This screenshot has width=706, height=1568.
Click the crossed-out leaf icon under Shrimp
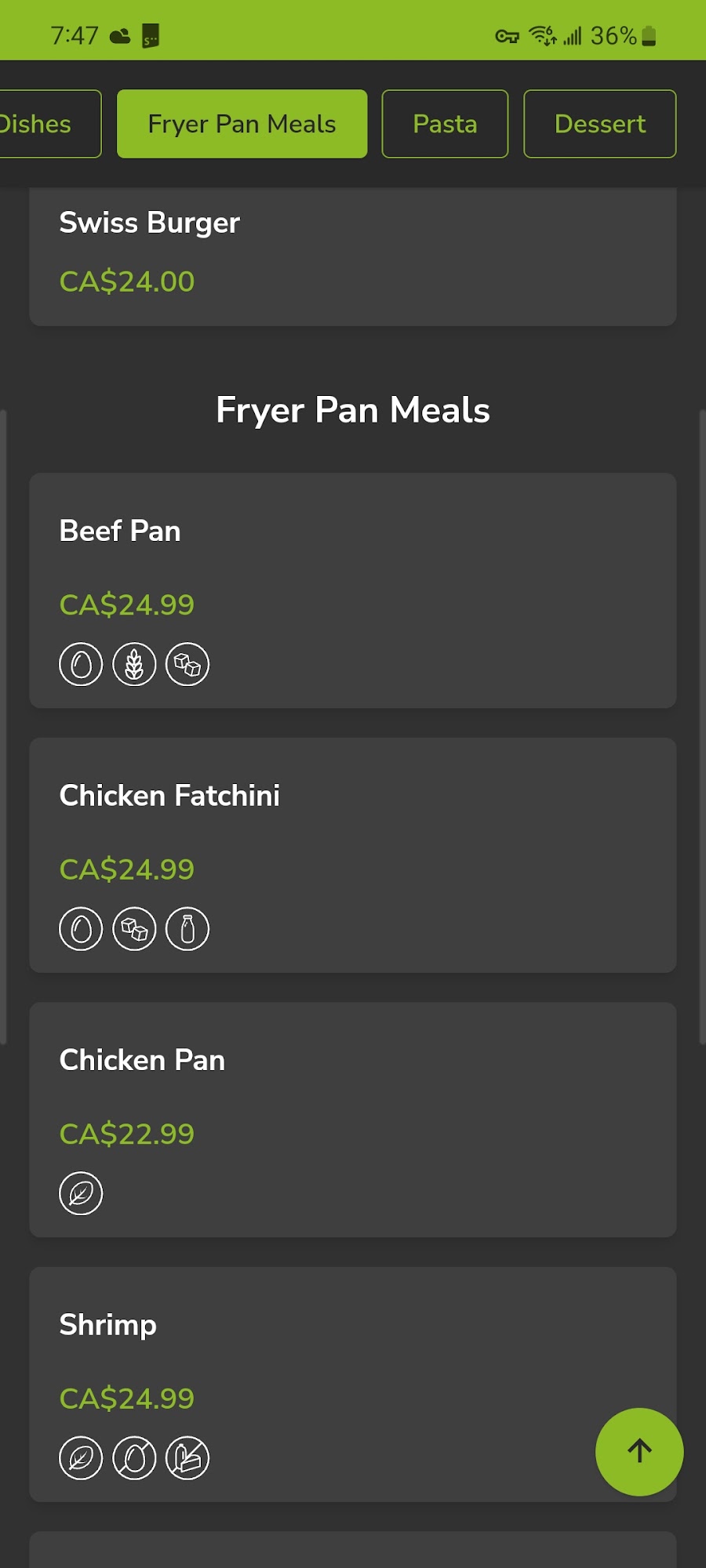pos(80,1458)
